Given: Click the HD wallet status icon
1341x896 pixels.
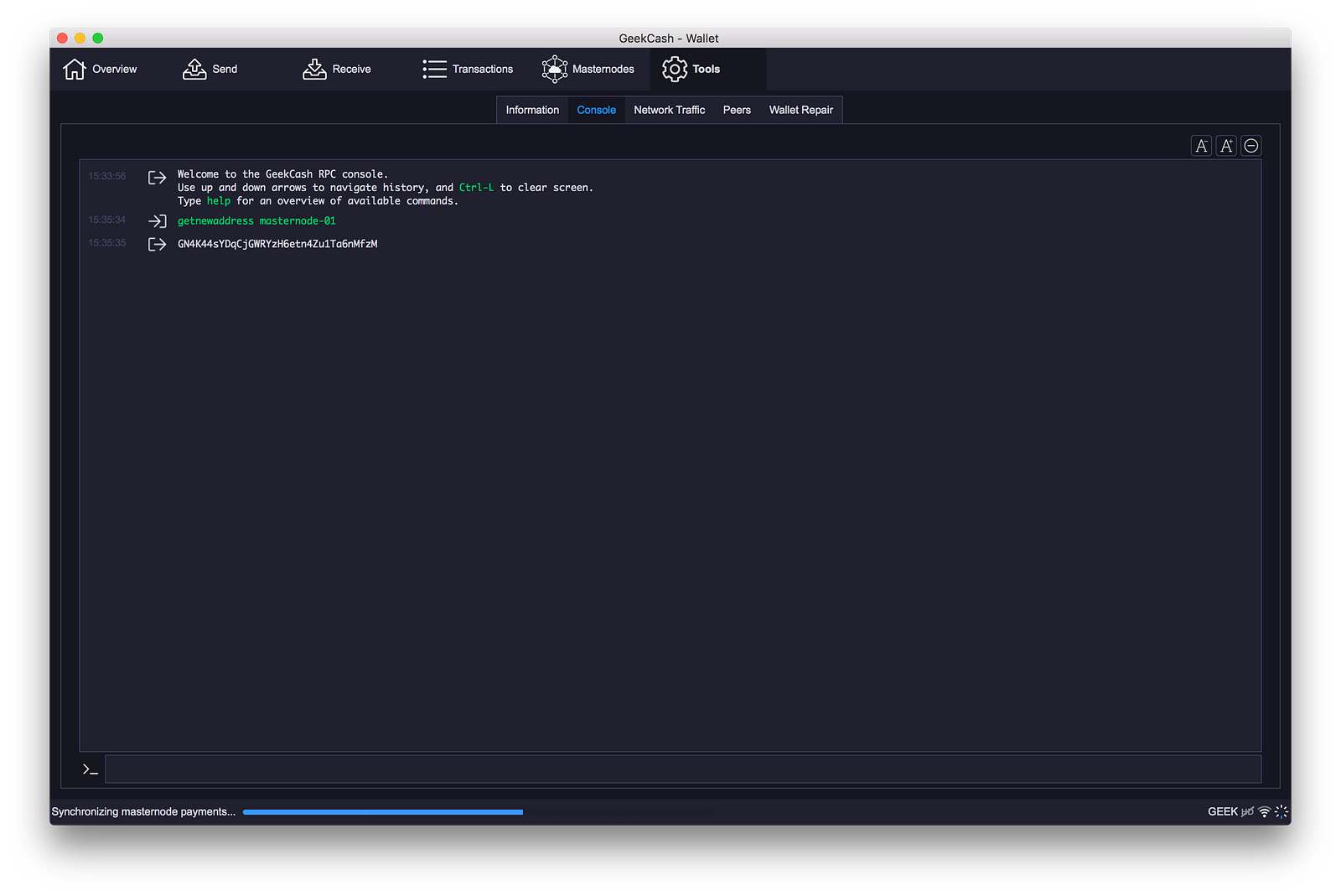Looking at the screenshot, I should tap(1247, 811).
